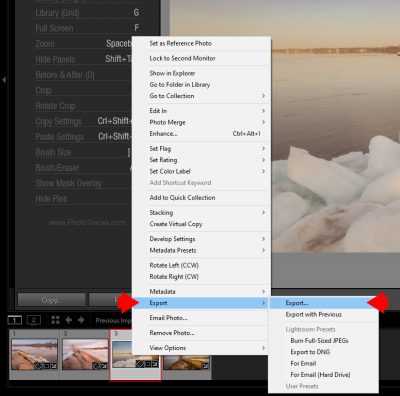Click the Full Screen shortcut text

coord(55,29)
